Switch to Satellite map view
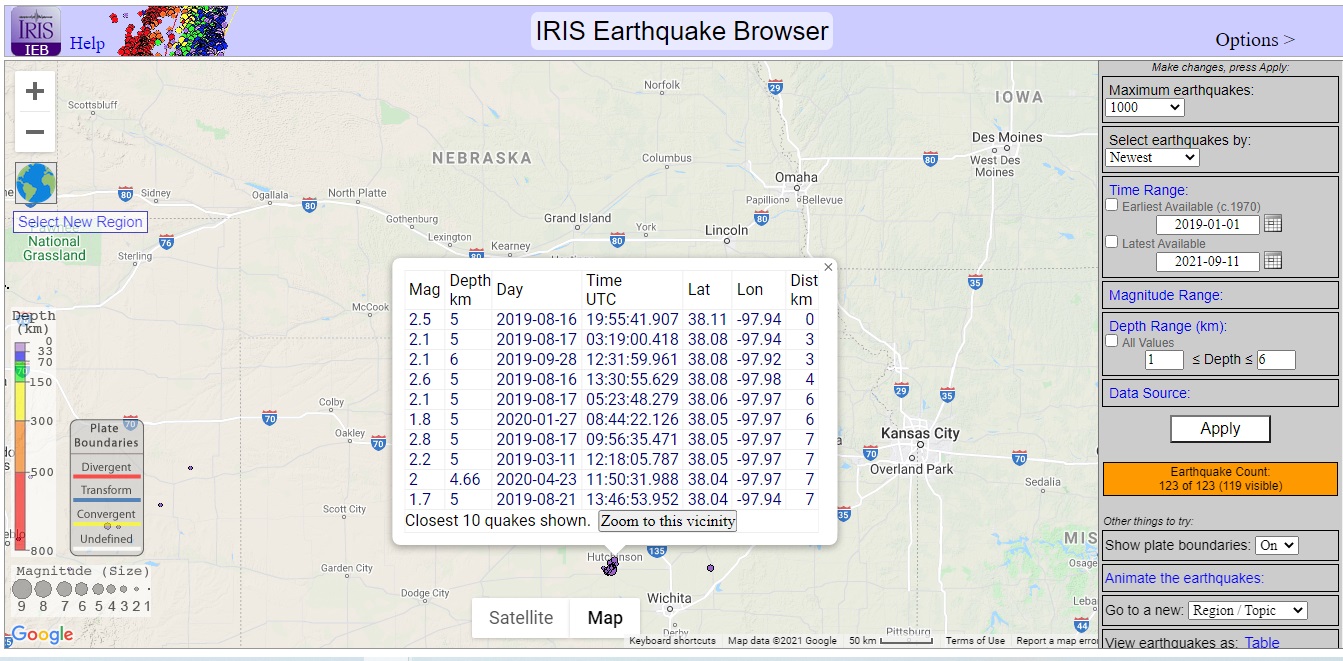 520,618
